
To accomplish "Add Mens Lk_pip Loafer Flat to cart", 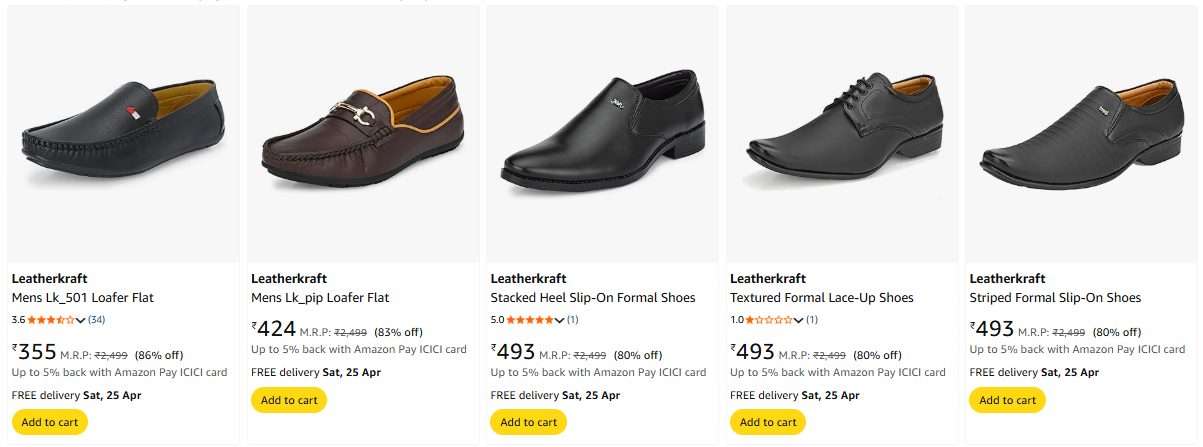I will (x=289, y=400).
